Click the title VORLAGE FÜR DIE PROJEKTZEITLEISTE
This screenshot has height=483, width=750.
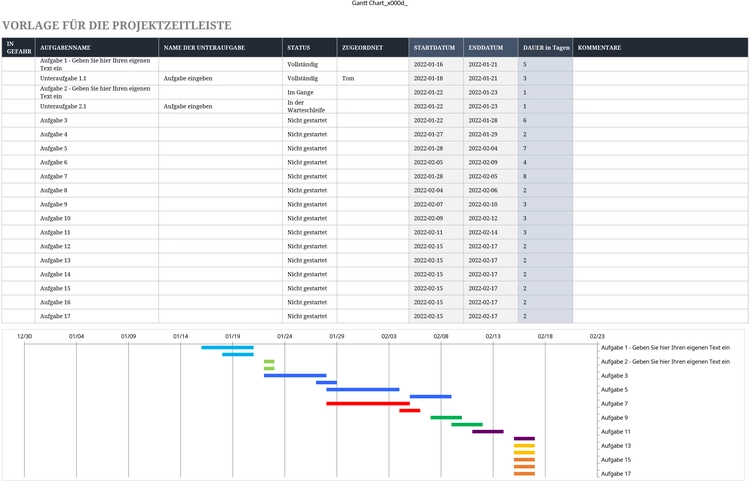(x=117, y=25)
